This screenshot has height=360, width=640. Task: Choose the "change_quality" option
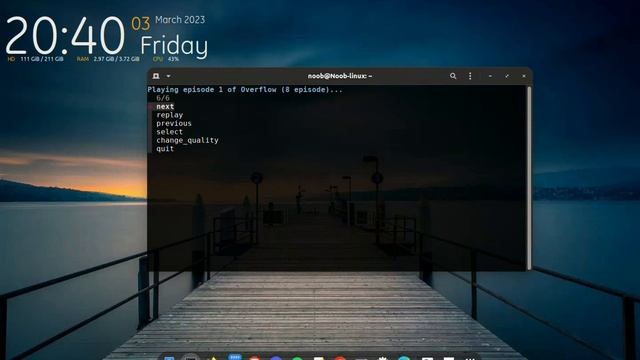(187, 140)
